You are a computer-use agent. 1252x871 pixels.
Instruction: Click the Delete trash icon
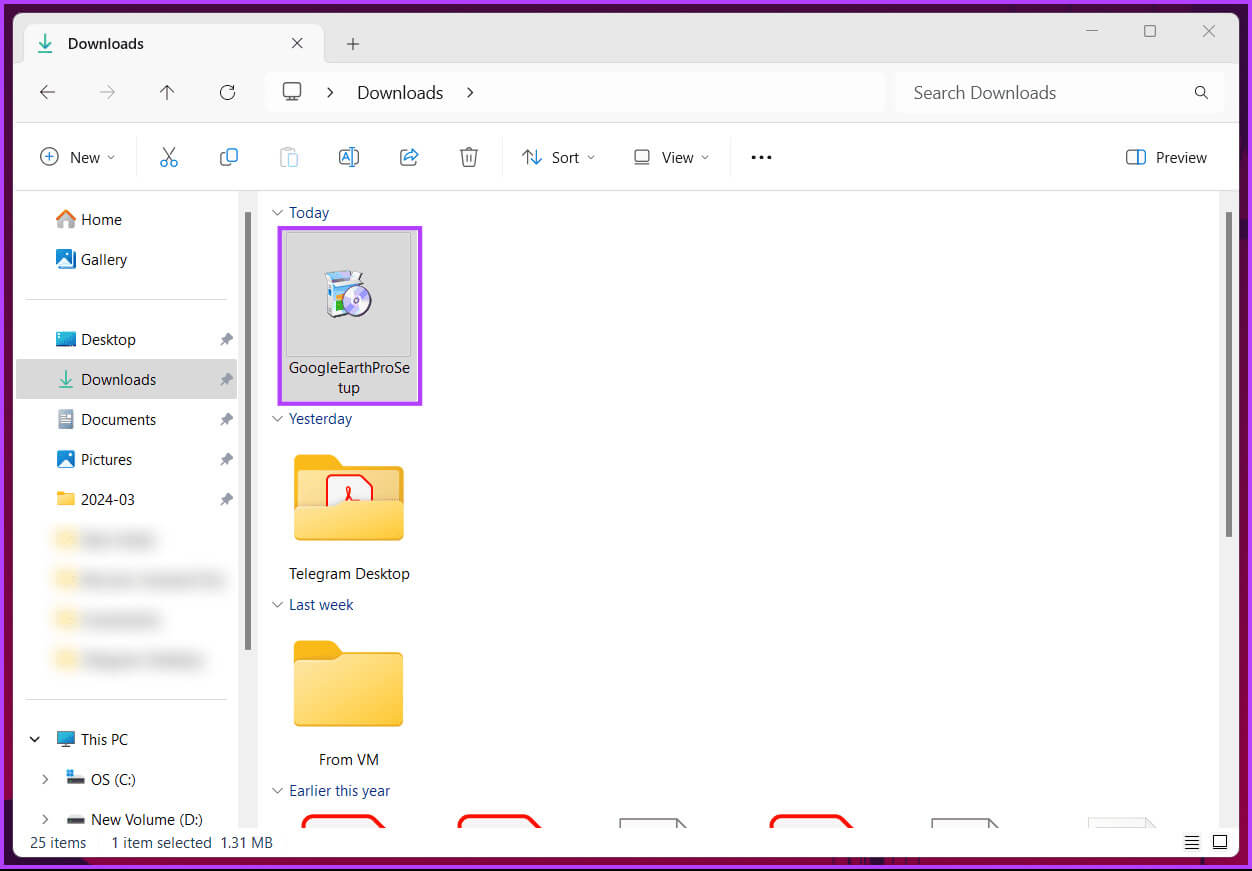coord(469,157)
